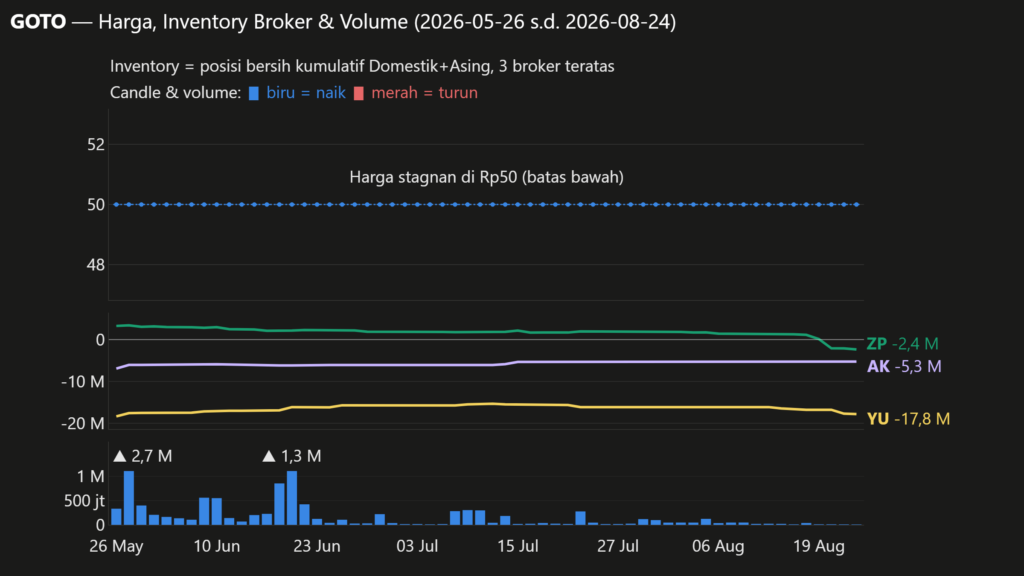Click the 1,3 M peak volume bar
This screenshot has height=576, width=1024.
click(x=292, y=498)
